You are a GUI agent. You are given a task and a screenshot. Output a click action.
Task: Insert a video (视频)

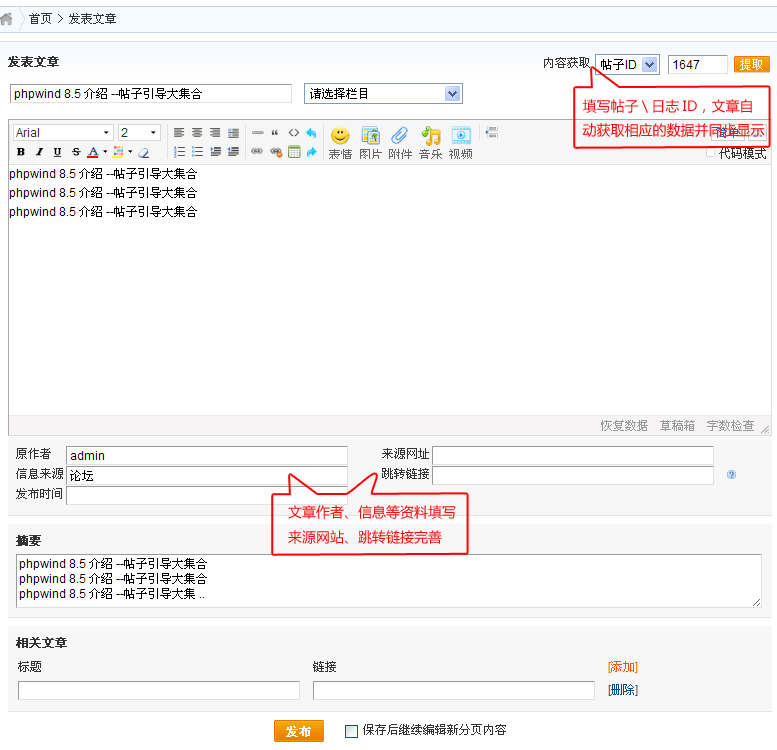[x=461, y=143]
